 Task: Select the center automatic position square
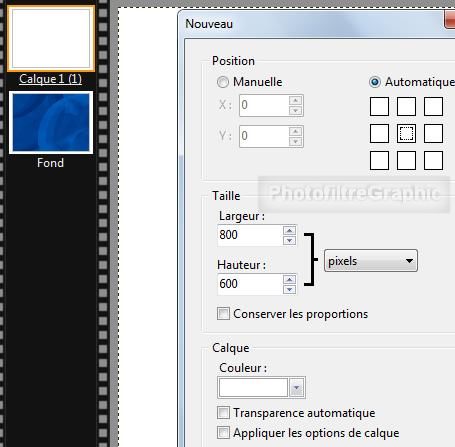point(406,133)
